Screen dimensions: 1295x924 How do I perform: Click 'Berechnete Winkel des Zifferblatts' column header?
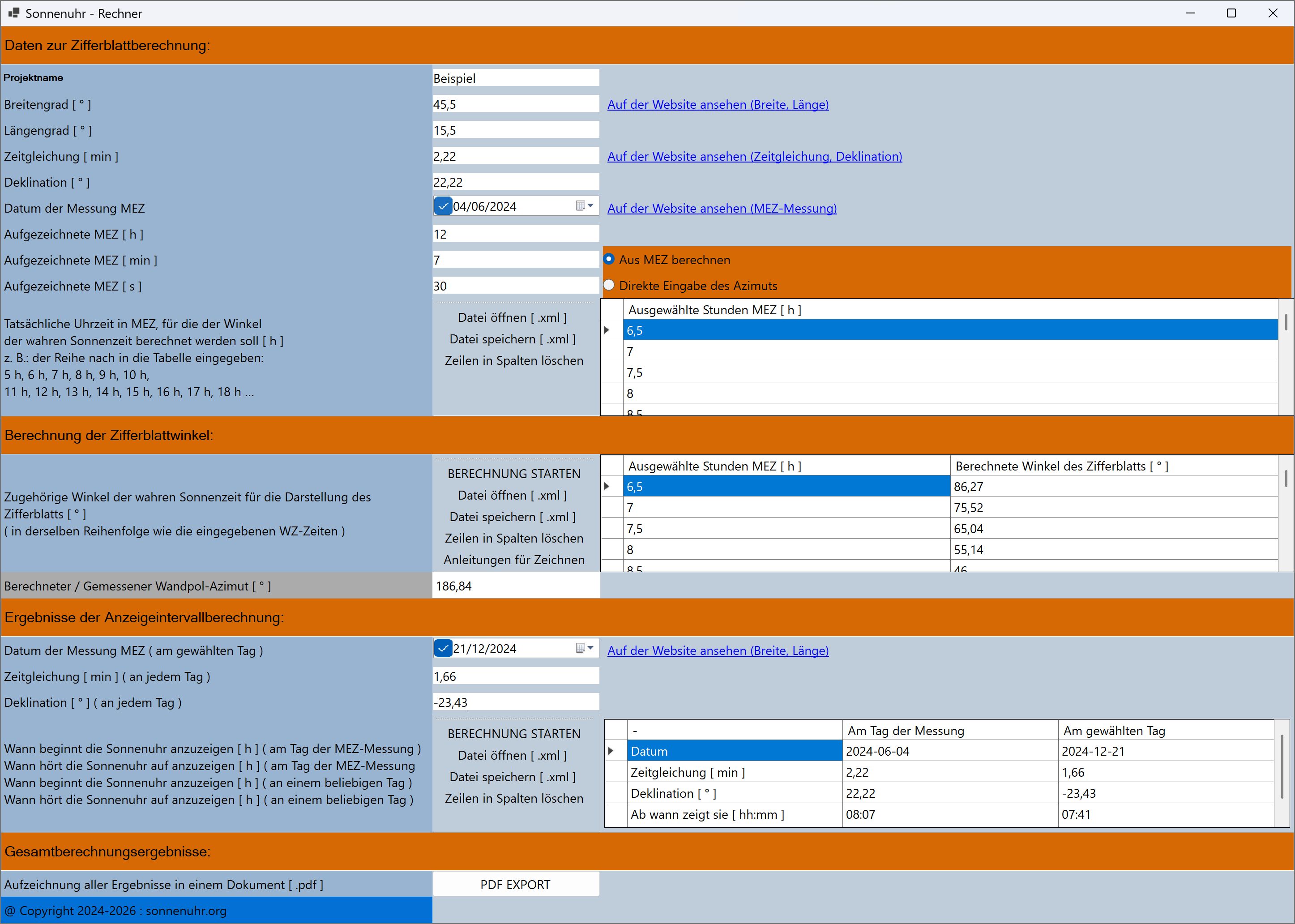pyautogui.click(x=1062, y=466)
